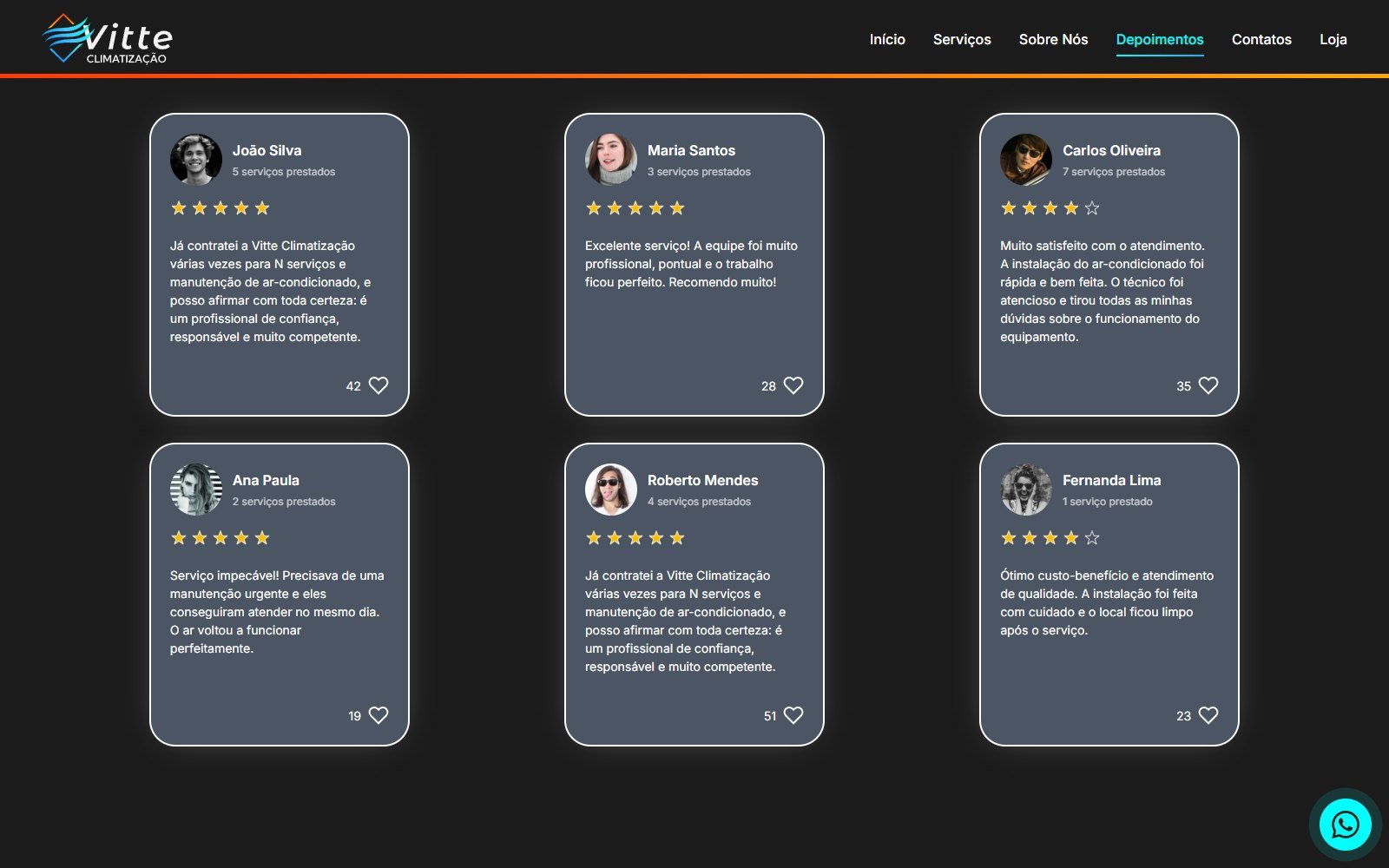1389x868 pixels.
Task: Click the empty fifth star on Fernanda Lima's rating
Action: 1092,538
